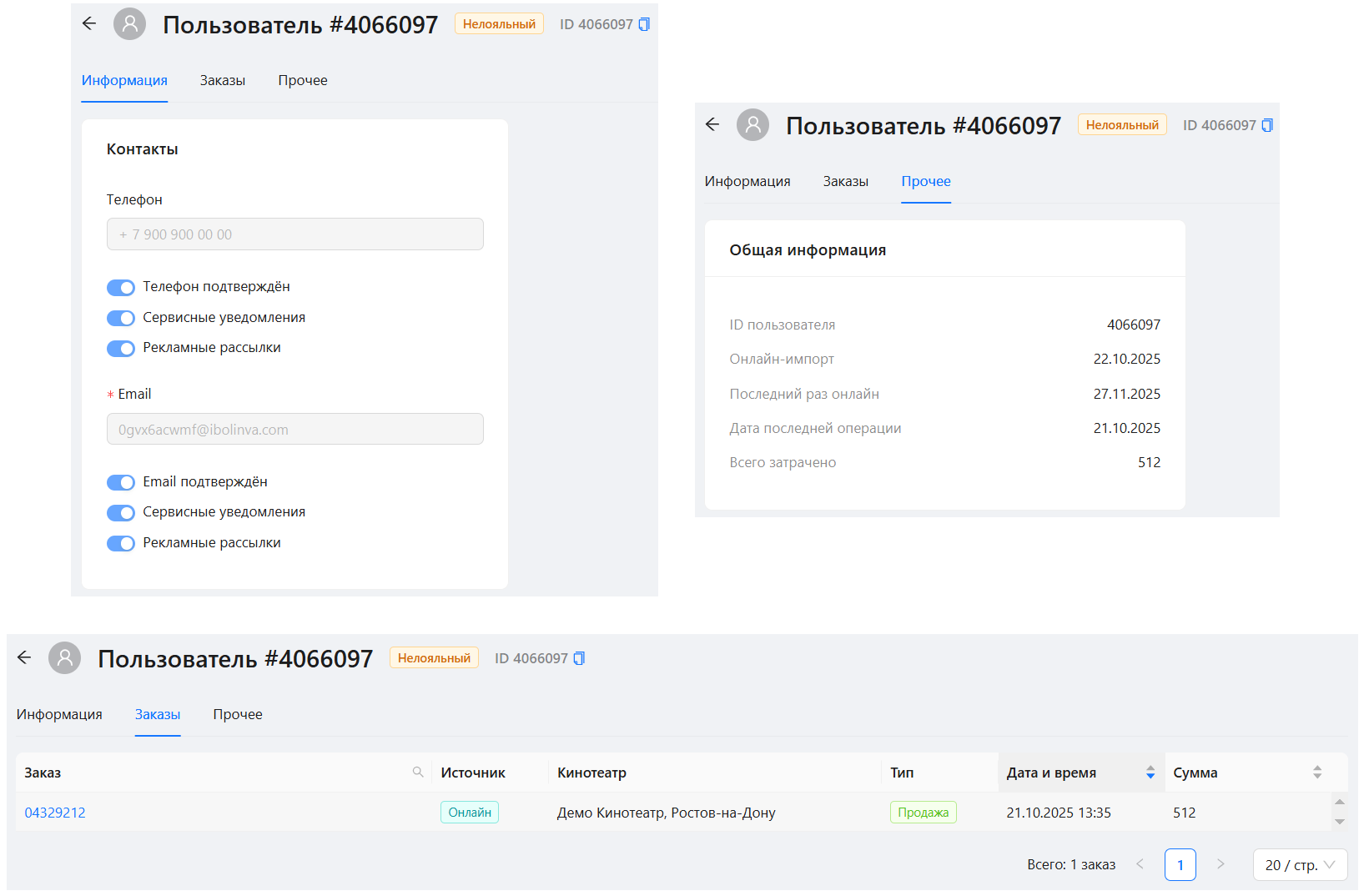Sort orders by Дата и время arrows
This screenshot has height=896, width=1364.
(1150, 773)
